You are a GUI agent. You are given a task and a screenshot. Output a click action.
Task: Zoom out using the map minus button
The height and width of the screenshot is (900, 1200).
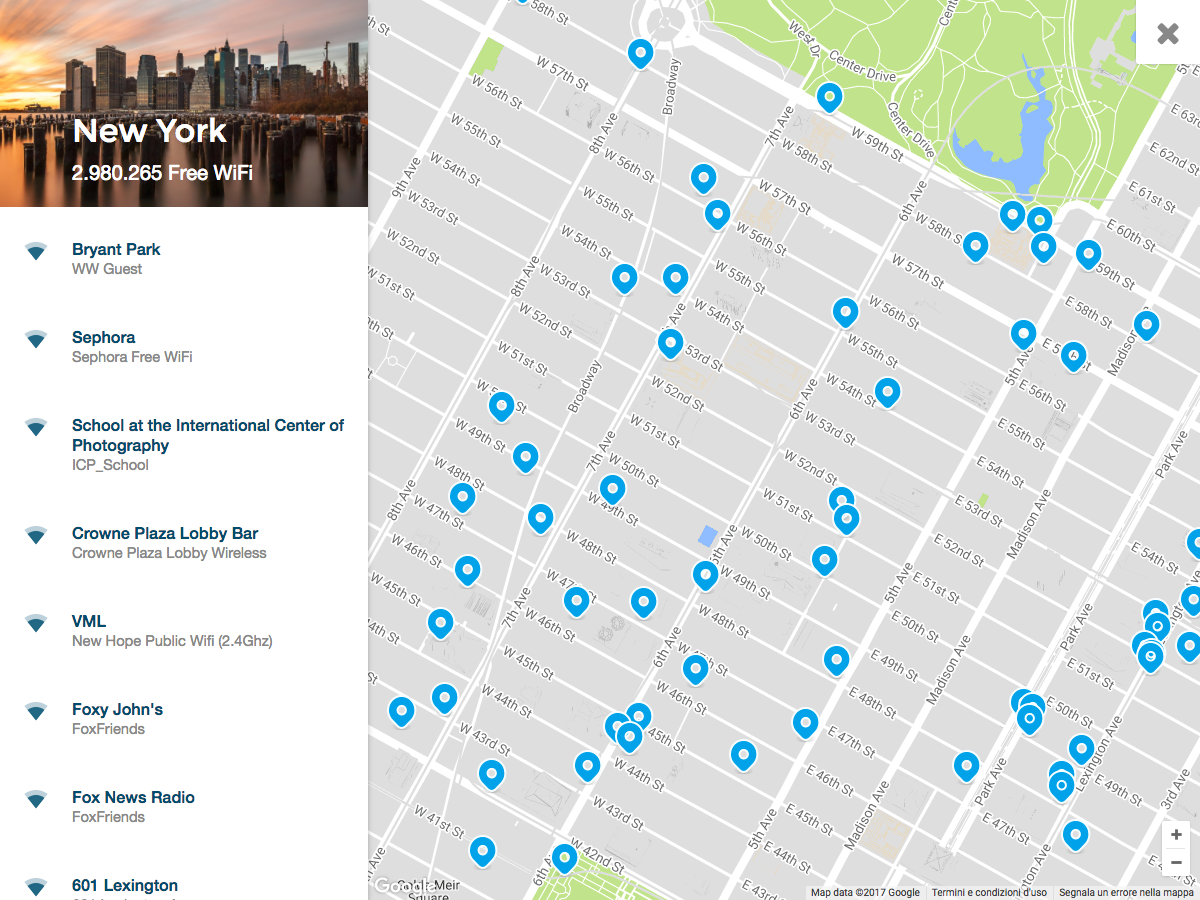click(x=1176, y=862)
